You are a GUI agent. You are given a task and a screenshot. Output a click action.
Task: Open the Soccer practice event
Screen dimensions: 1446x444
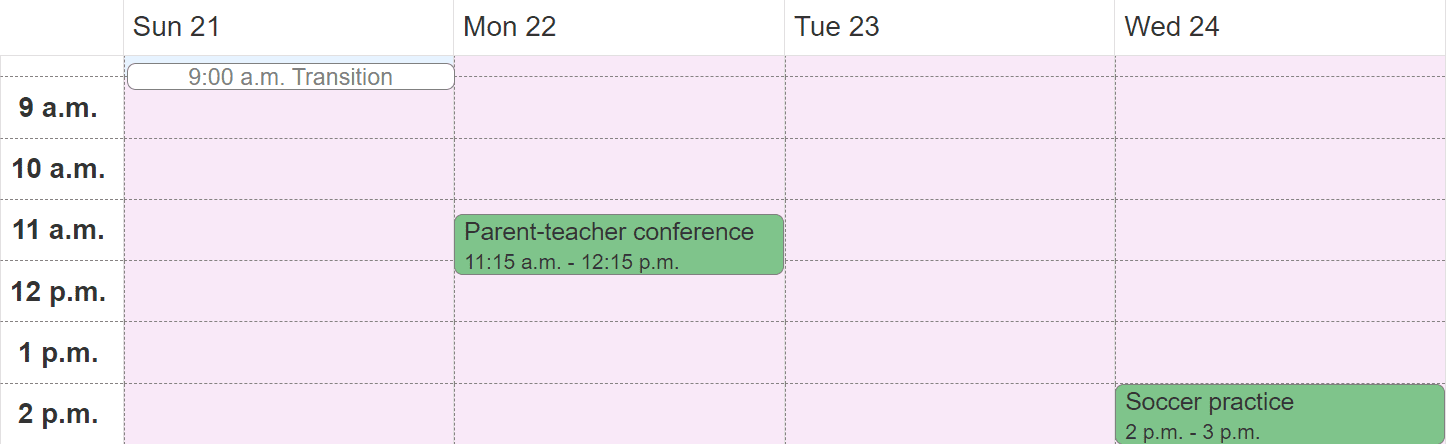[x=1280, y=414]
